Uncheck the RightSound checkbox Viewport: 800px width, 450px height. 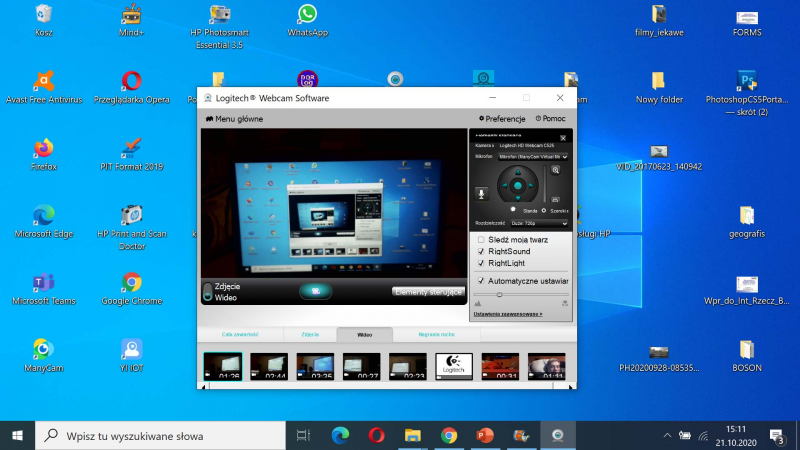pos(481,251)
